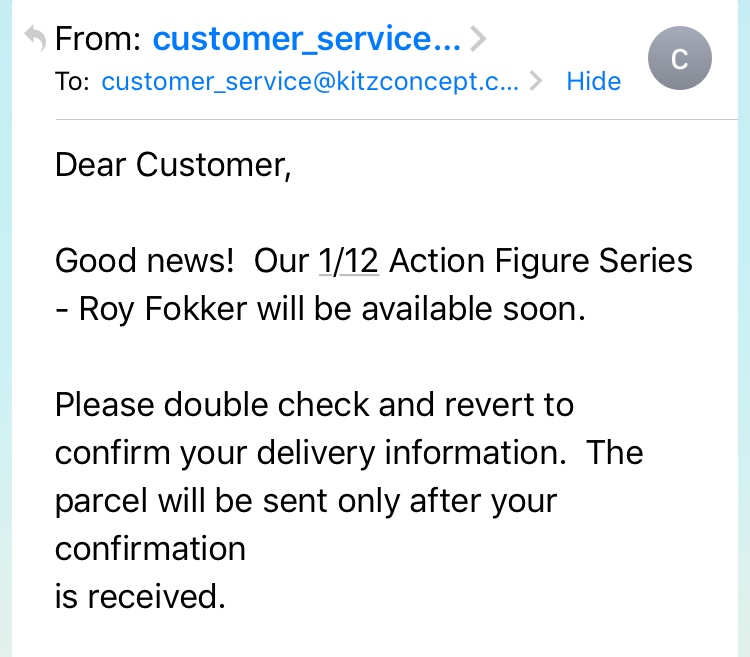The height and width of the screenshot is (657, 750).
Task: Click the delivery information phrase
Action: click(x=411, y=453)
